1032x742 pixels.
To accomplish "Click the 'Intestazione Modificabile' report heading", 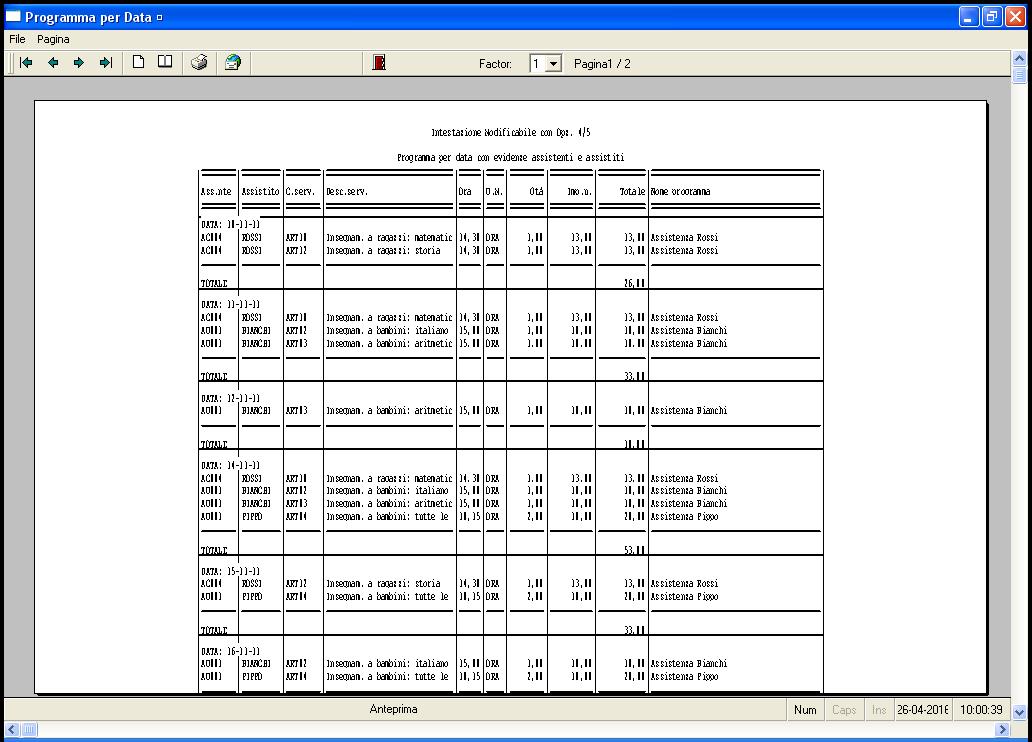I will coord(511,132).
